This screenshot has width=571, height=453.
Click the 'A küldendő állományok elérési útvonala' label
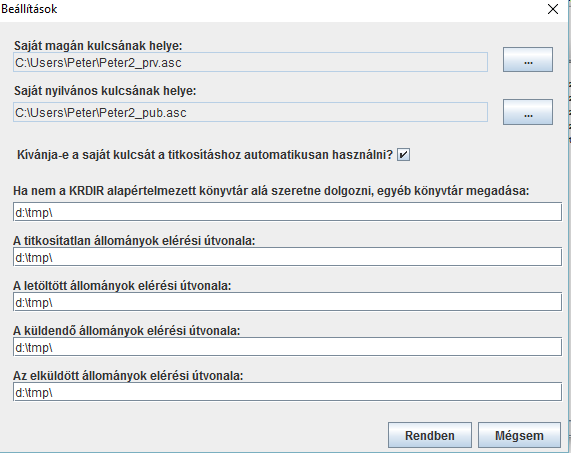pyautogui.click(x=127, y=331)
